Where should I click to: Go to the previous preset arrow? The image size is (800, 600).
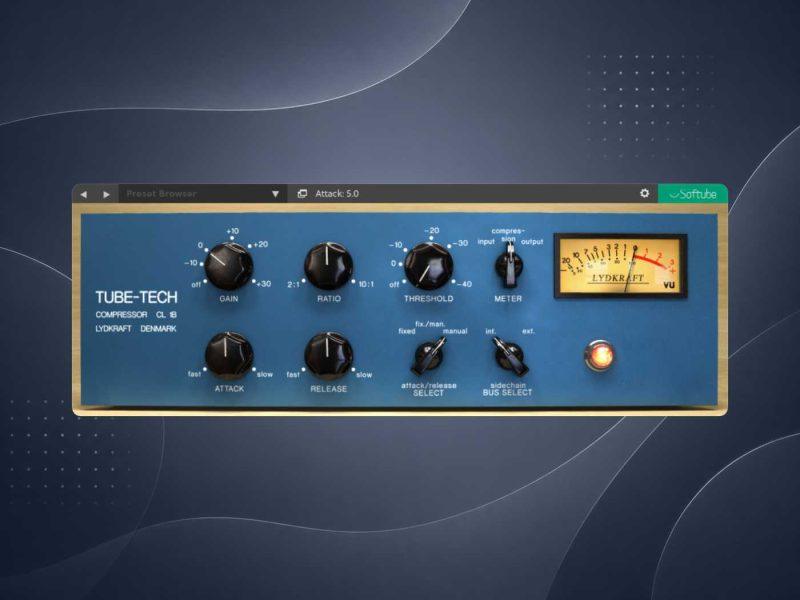(84, 194)
